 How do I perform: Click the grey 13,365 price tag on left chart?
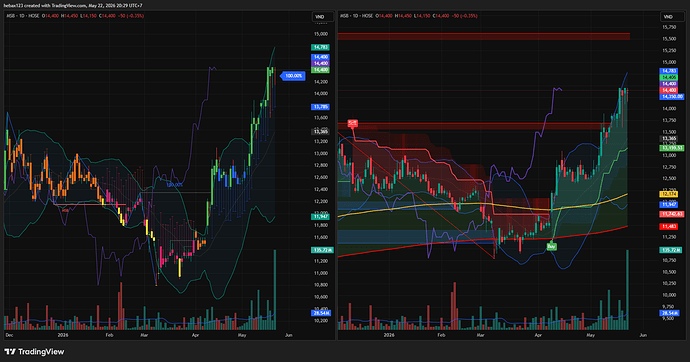(320, 132)
